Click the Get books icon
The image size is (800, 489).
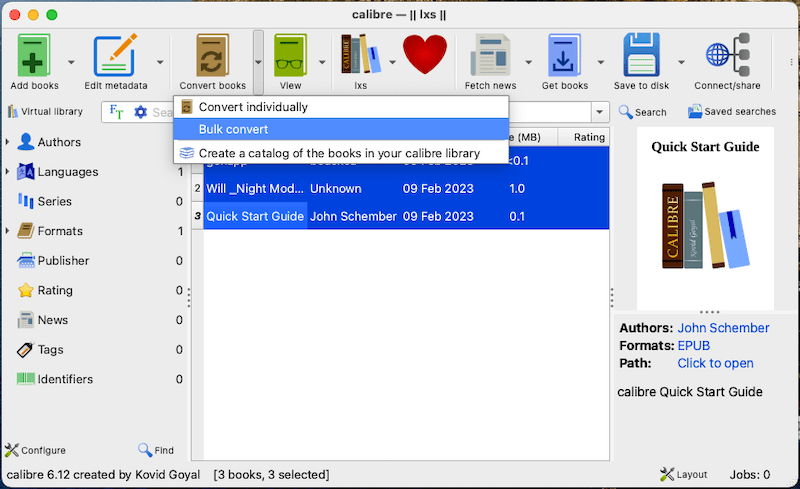click(x=564, y=55)
